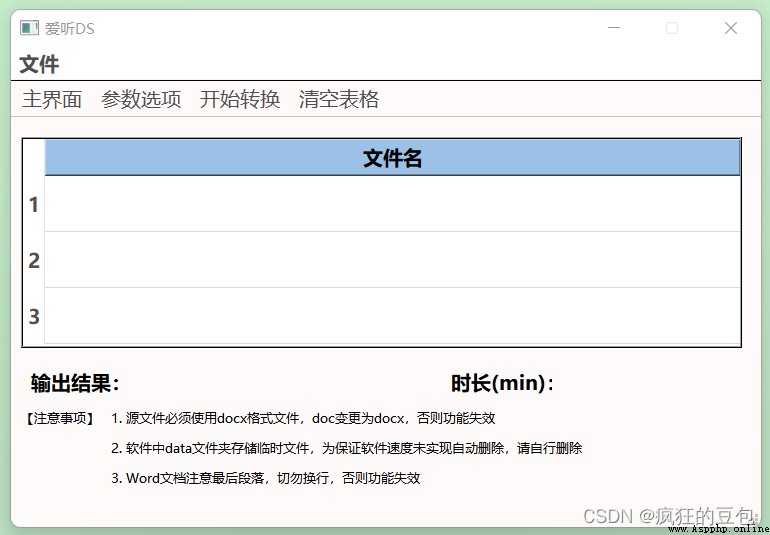Screen dimensions: 770x535
Task: Click the 输出结果: label
Action: (x=75, y=383)
